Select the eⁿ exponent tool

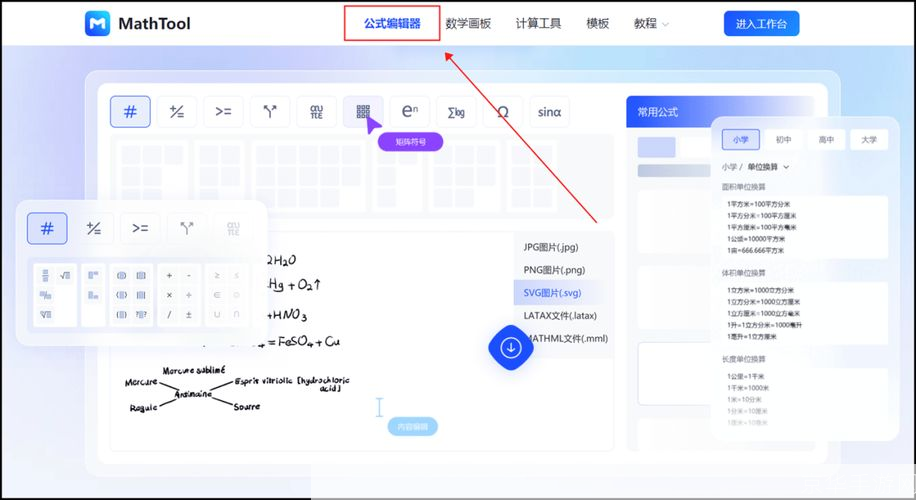click(410, 112)
